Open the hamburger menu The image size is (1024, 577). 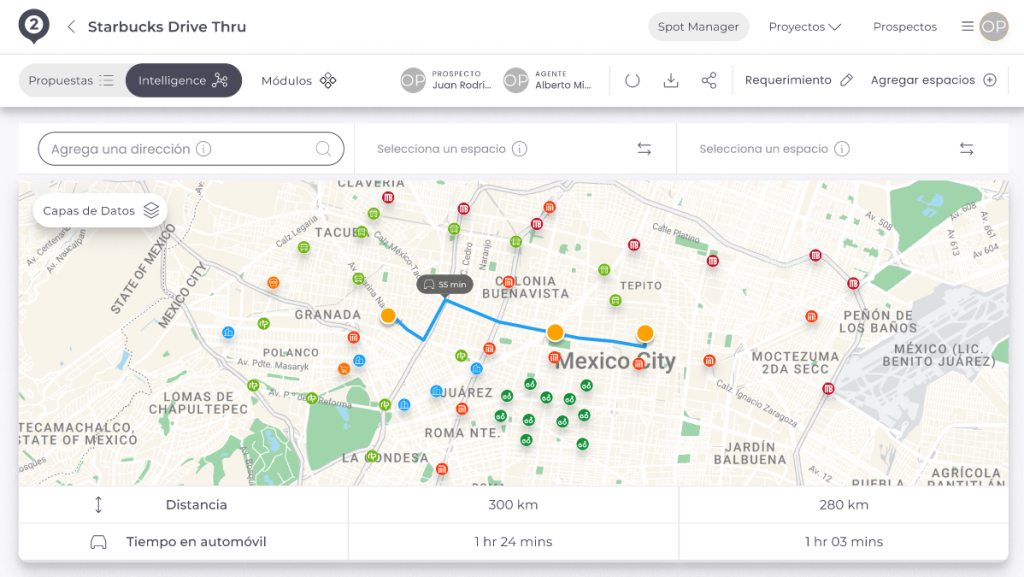967,26
